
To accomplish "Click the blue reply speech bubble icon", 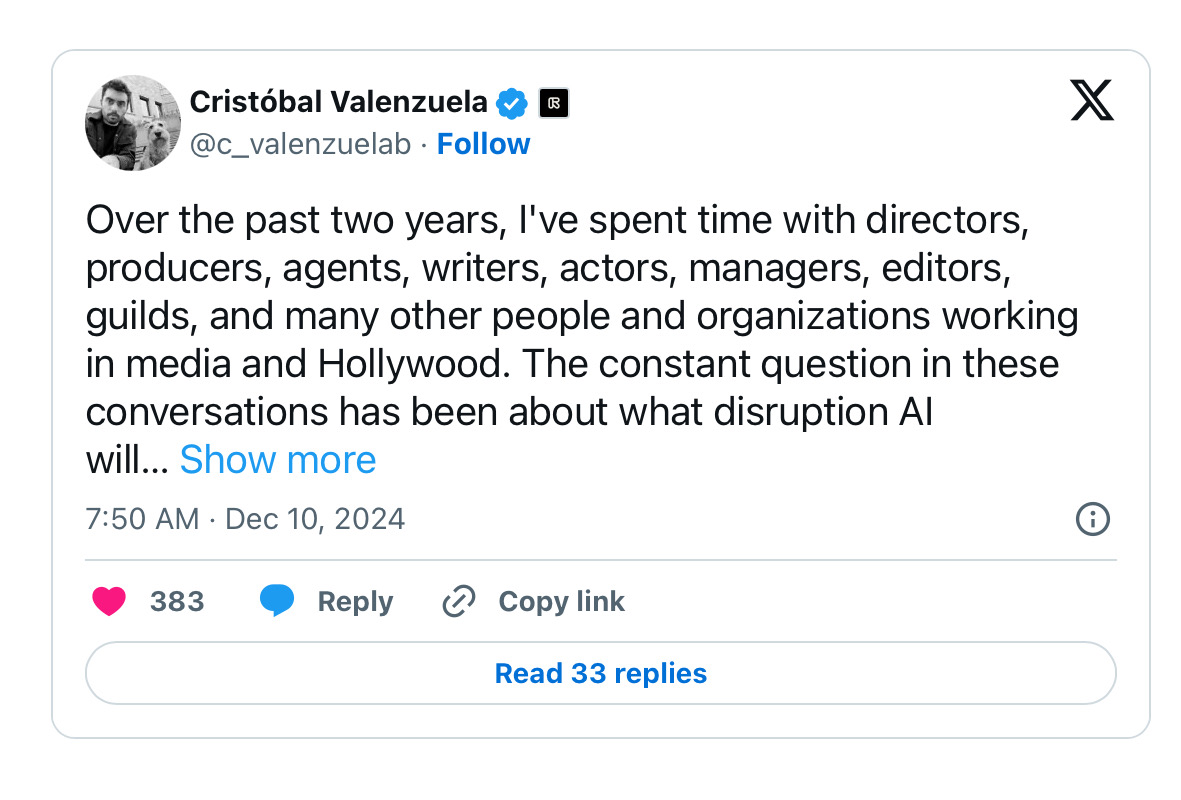I will (x=277, y=601).
